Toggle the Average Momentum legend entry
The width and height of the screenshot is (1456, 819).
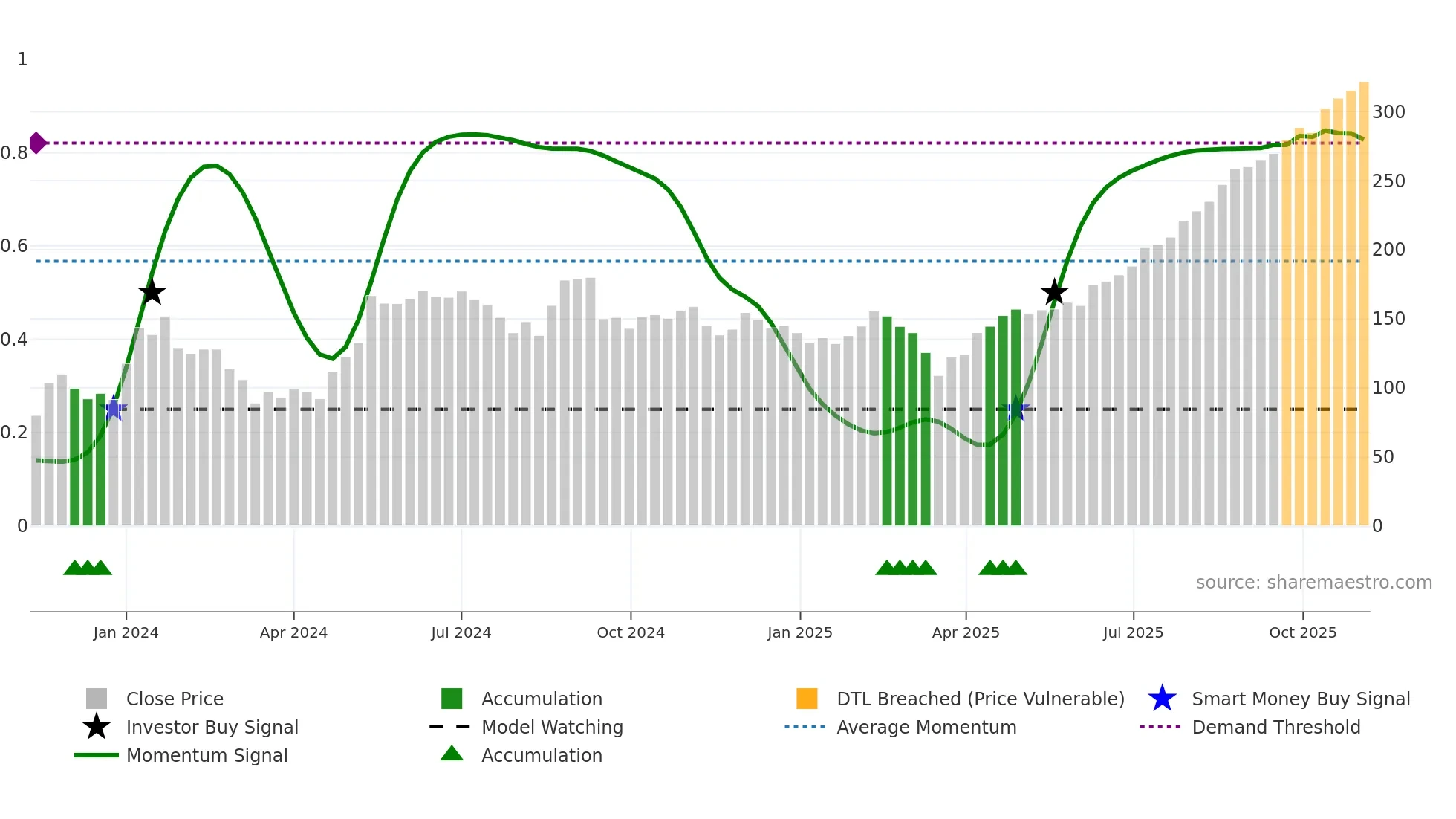[x=926, y=727]
